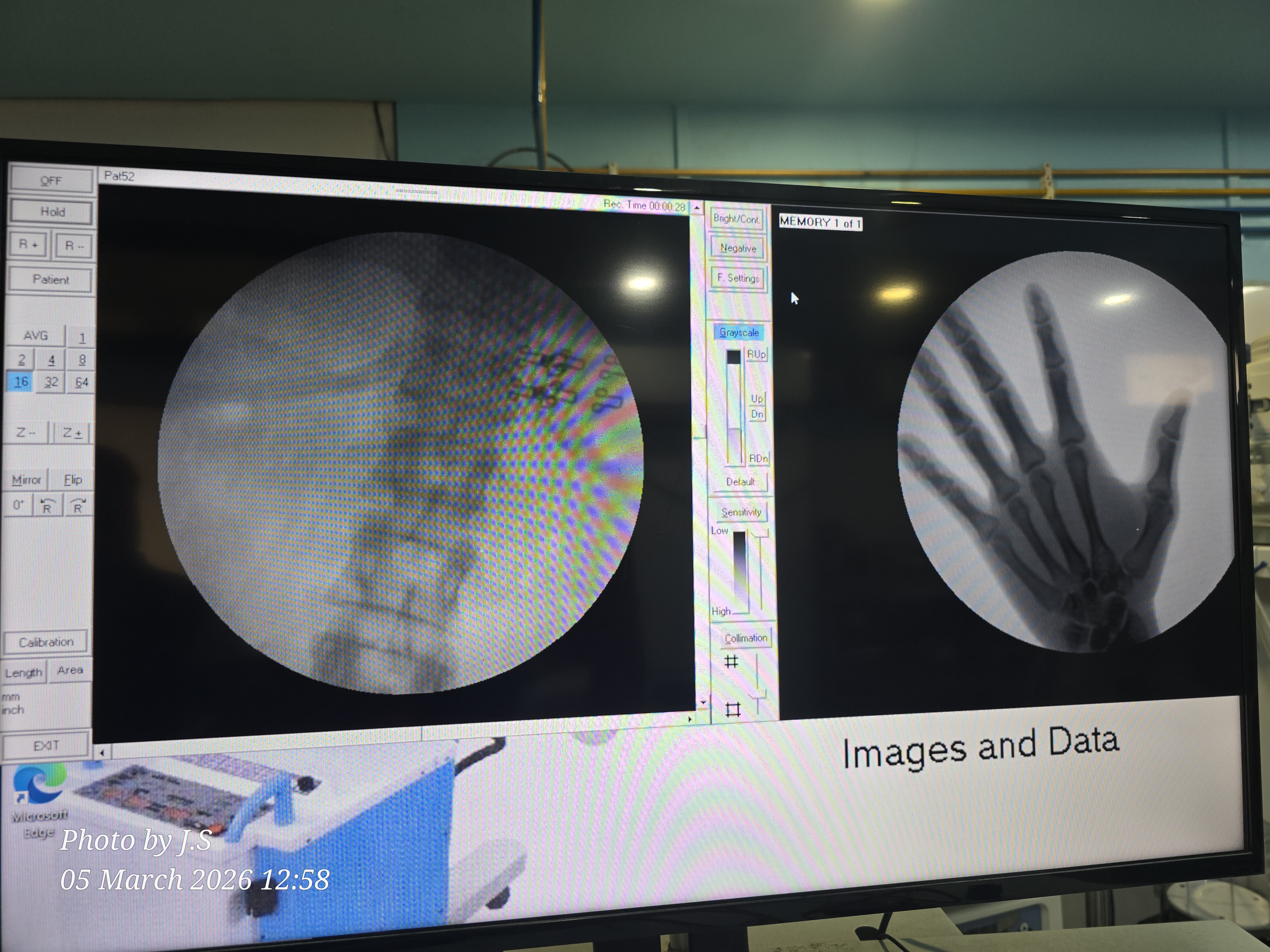
Task: Select the Length measurement tool
Action: coord(23,672)
